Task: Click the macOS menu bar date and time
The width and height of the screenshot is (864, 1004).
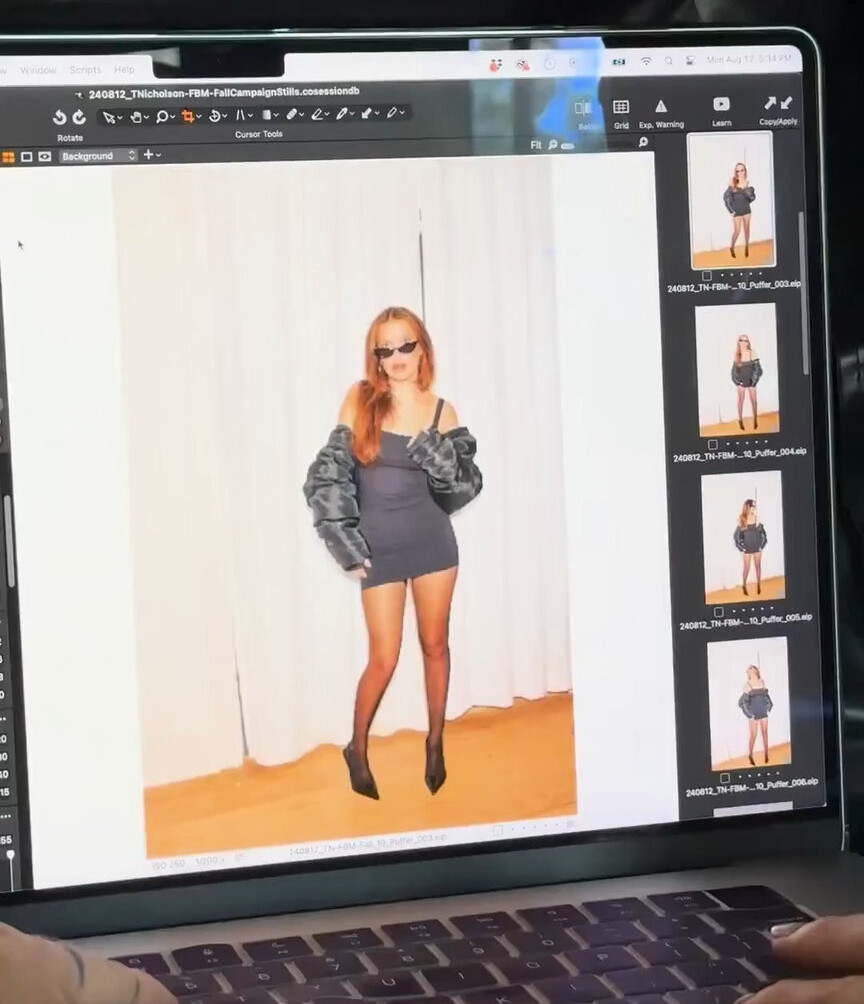Action: (x=748, y=59)
